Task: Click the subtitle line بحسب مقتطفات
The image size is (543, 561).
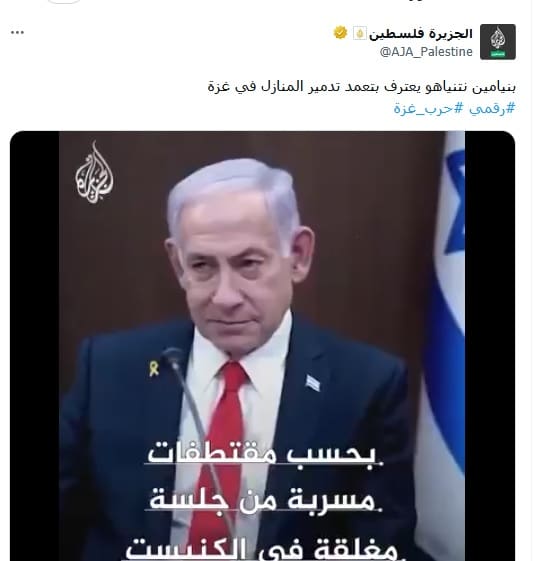Action: click(x=263, y=454)
